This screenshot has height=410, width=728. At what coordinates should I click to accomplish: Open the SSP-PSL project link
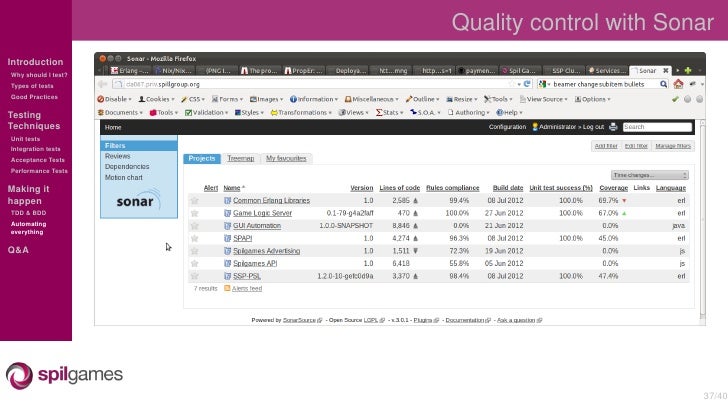point(247,276)
